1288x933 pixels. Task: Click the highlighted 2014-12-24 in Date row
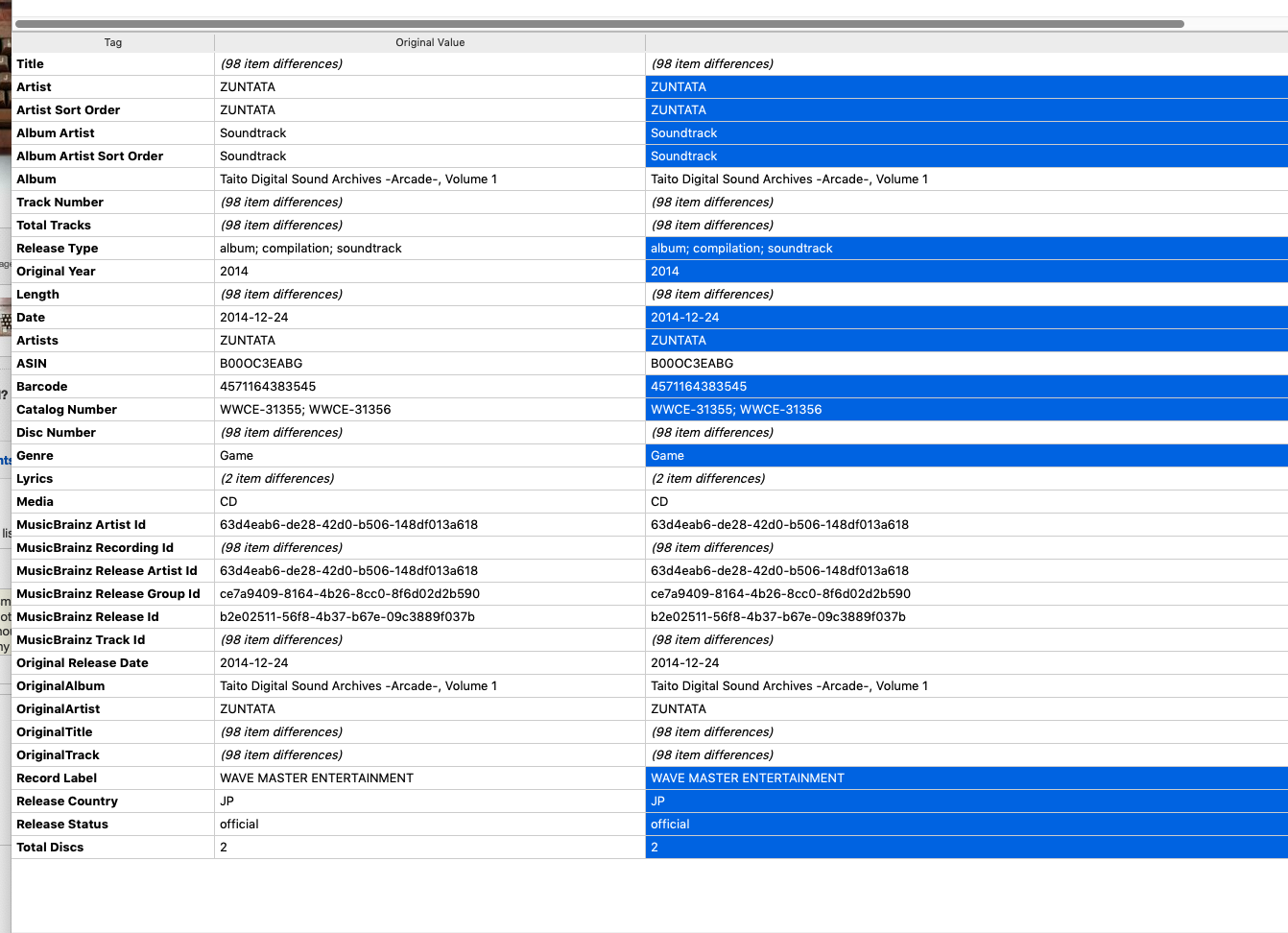point(966,318)
